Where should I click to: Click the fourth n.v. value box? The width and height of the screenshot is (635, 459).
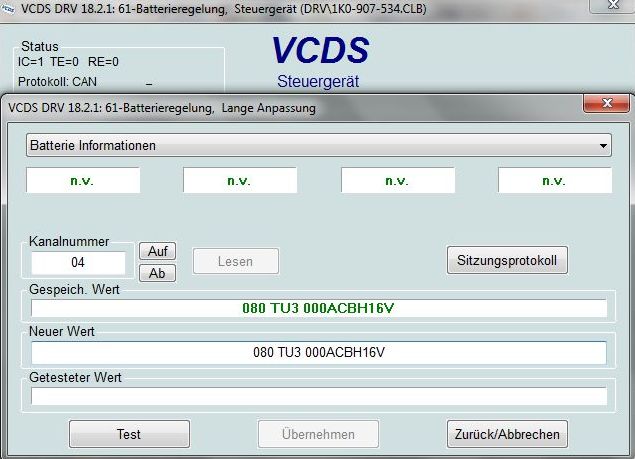click(555, 180)
